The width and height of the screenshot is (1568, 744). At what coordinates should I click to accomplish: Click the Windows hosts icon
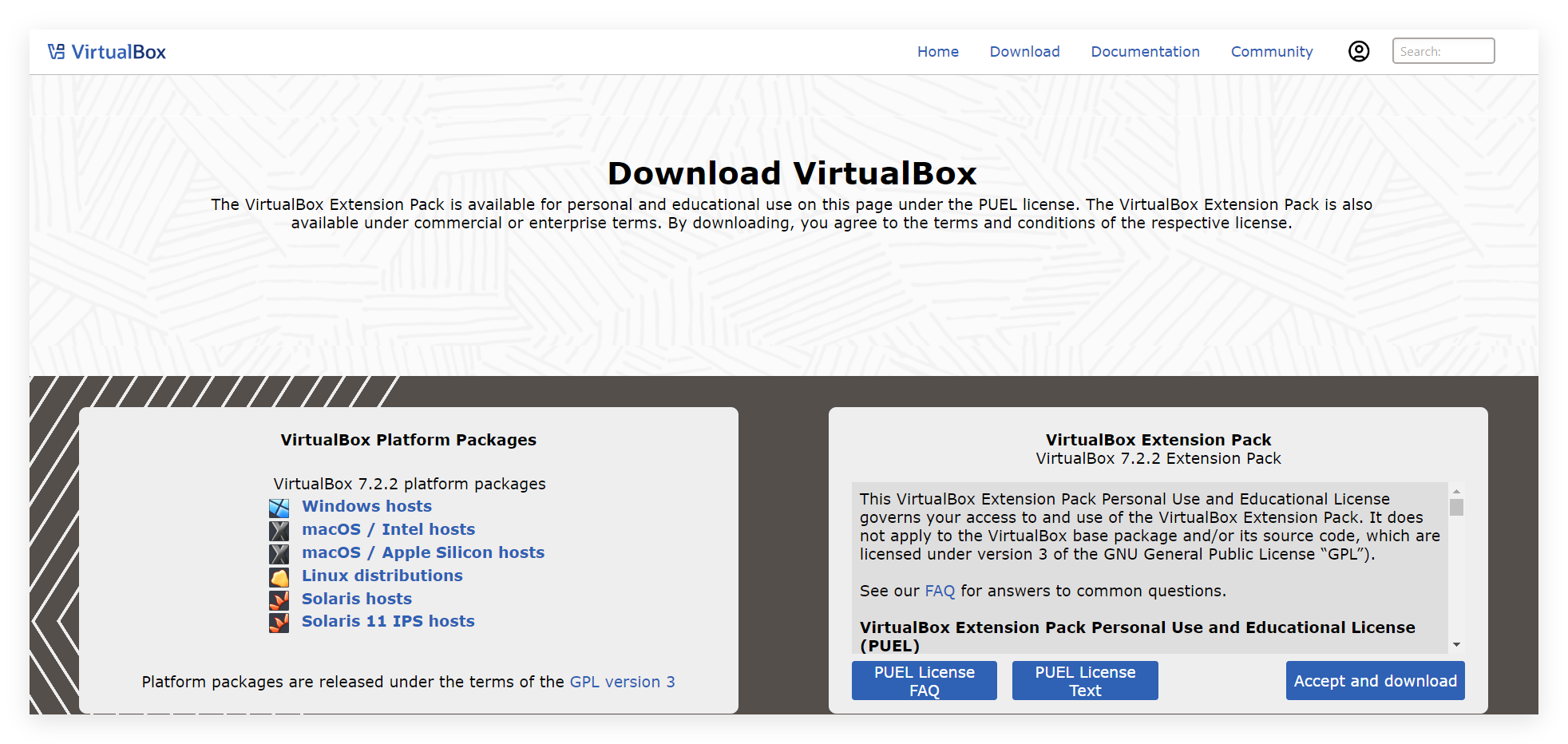tap(279, 508)
